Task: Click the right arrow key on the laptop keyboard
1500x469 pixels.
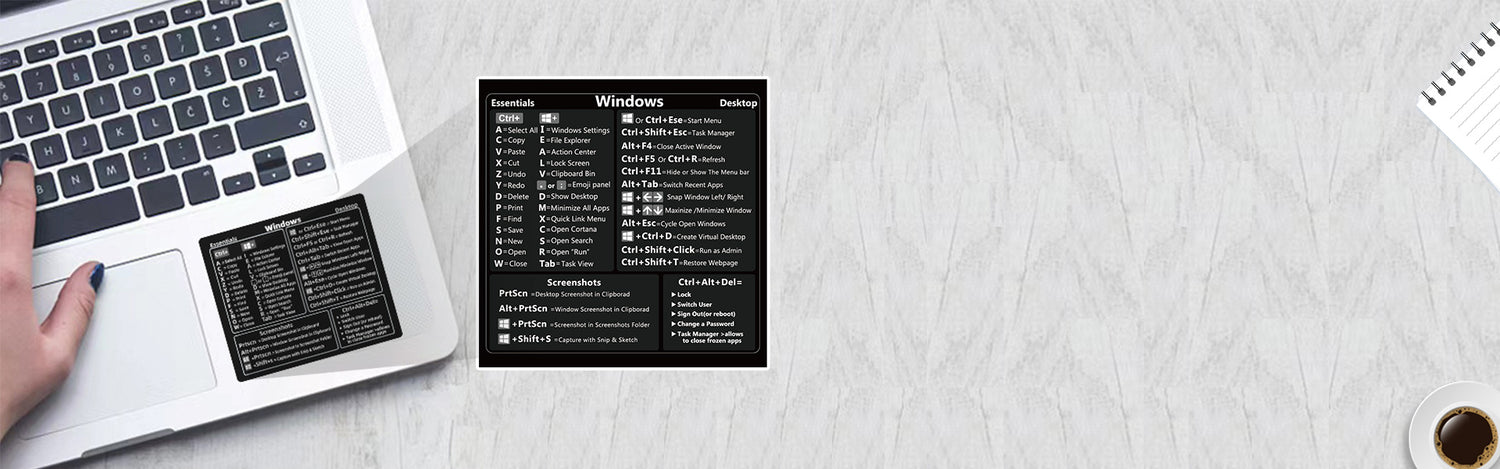Action: pyautogui.click(x=309, y=165)
